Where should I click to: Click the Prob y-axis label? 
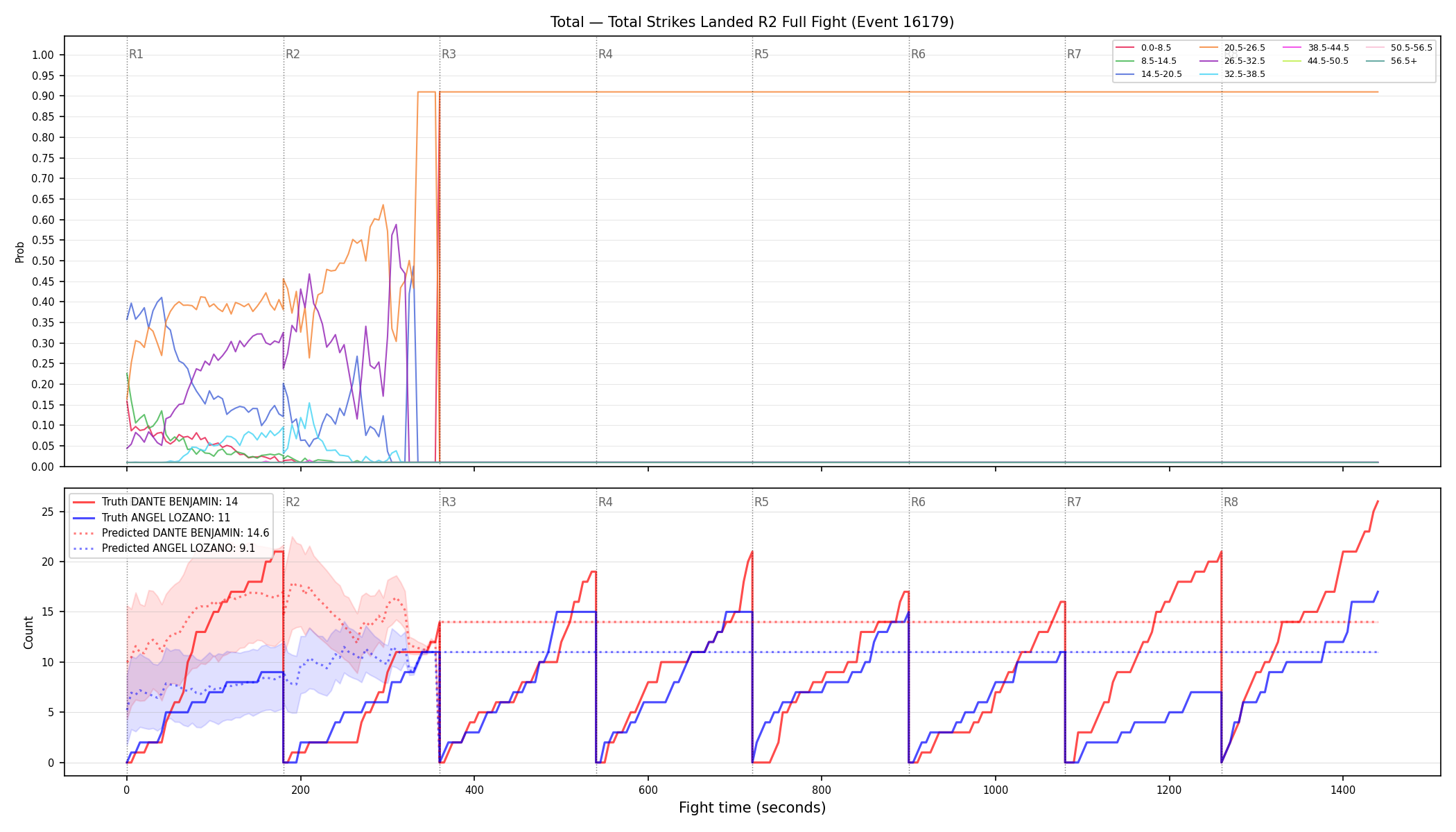point(20,252)
